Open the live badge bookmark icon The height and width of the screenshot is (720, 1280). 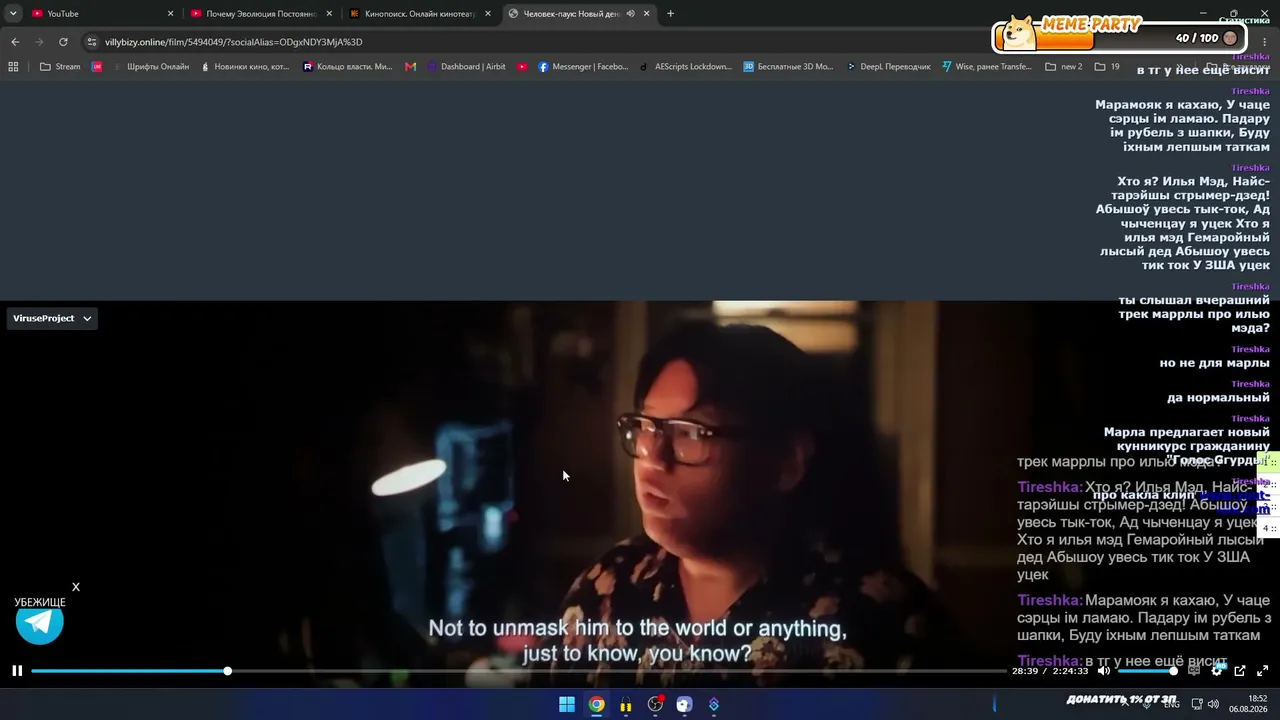pyautogui.click(x=97, y=67)
